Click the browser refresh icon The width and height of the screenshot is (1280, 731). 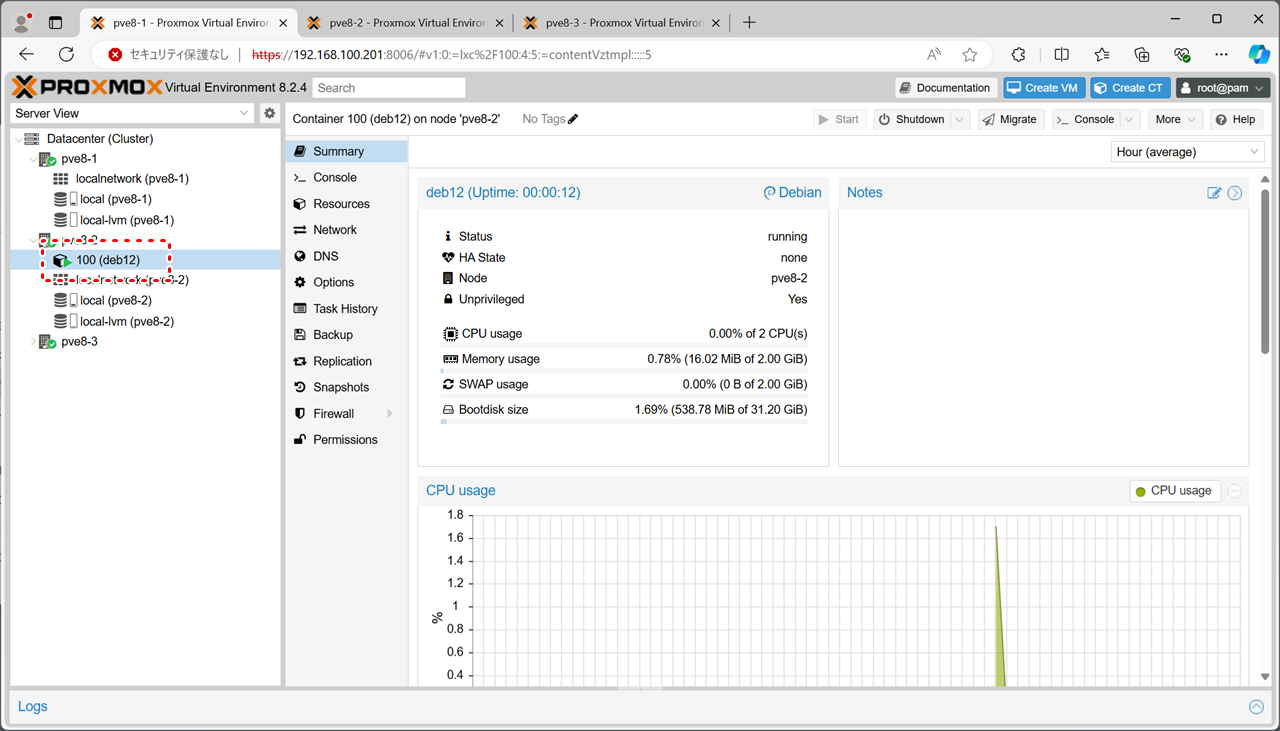(x=67, y=55)
